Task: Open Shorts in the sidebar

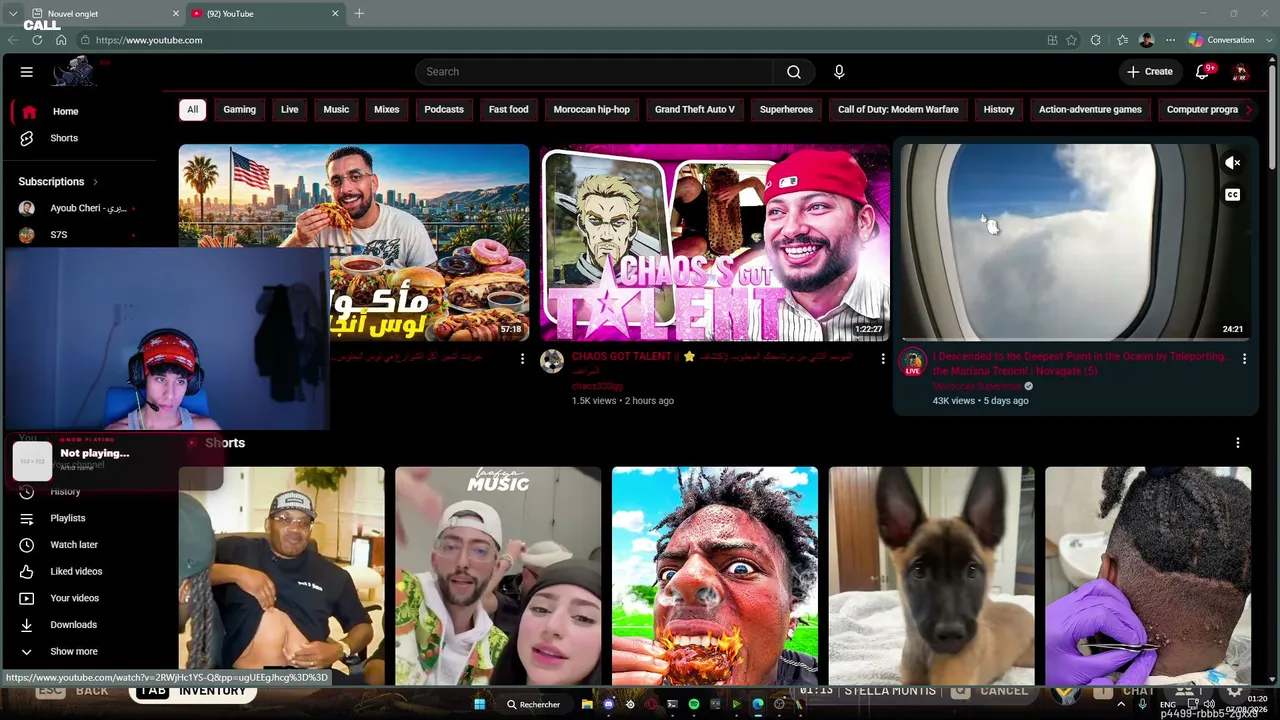Action: [x=64, y=138]
